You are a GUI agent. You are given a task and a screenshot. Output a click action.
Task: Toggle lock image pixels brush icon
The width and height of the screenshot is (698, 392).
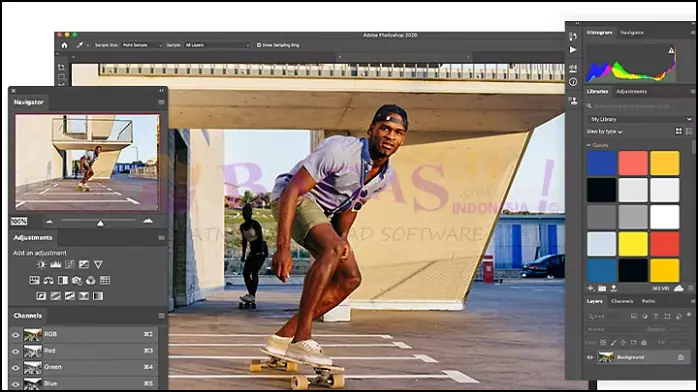point(613,343)
